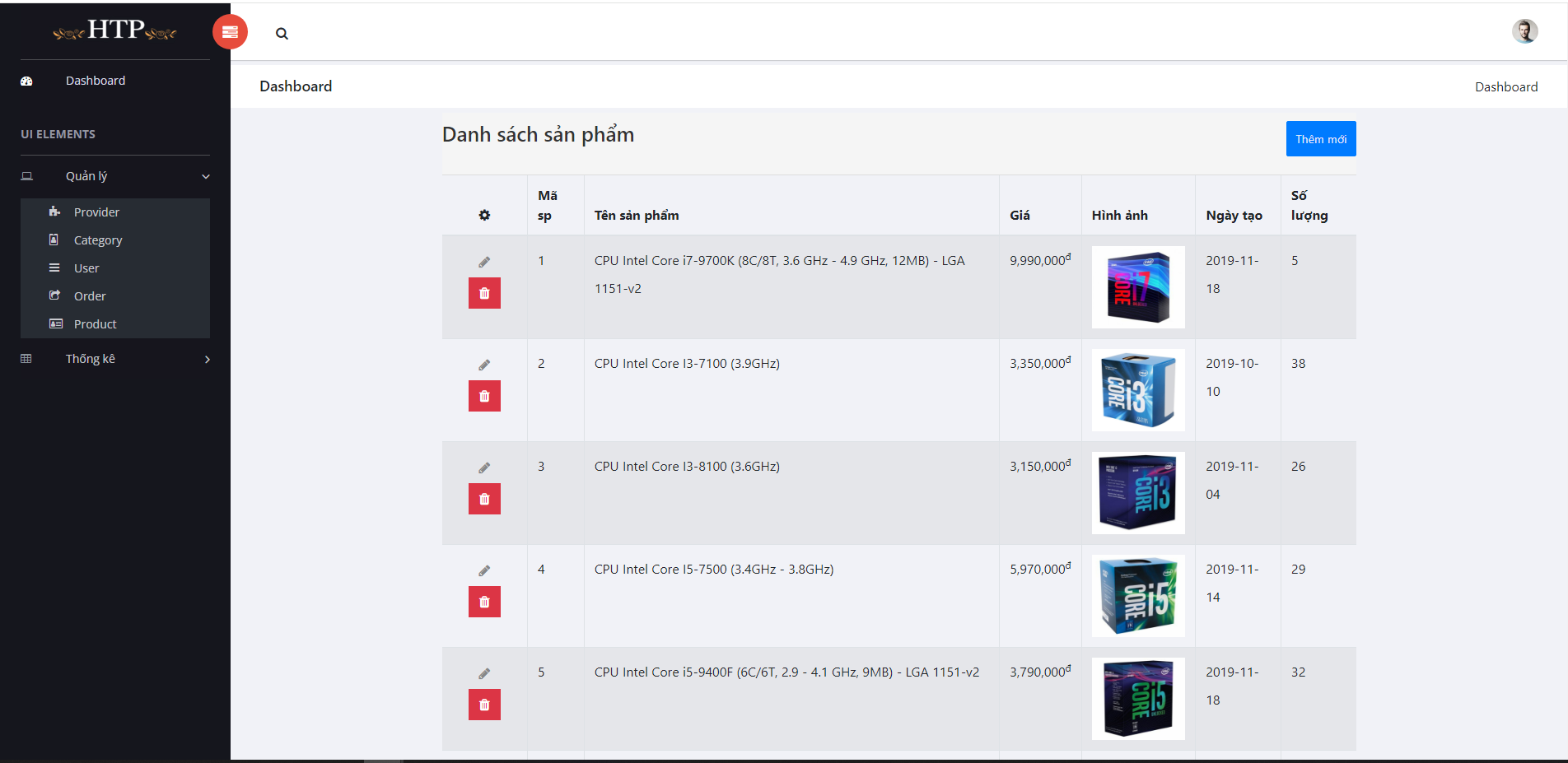Click the Mã sp column header

click(x=548, y=205)
